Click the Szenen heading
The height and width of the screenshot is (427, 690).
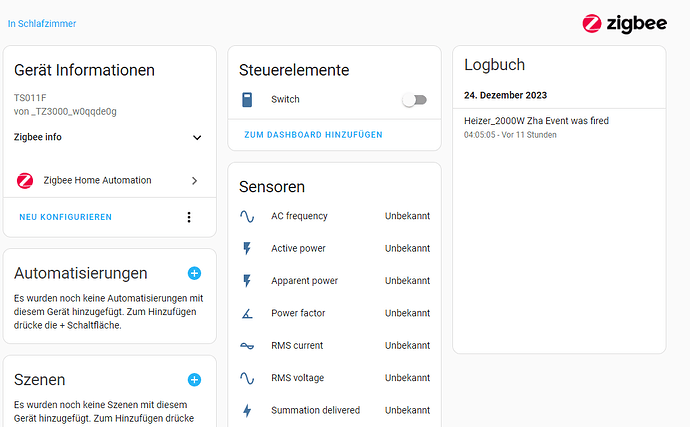coord(40,380)
